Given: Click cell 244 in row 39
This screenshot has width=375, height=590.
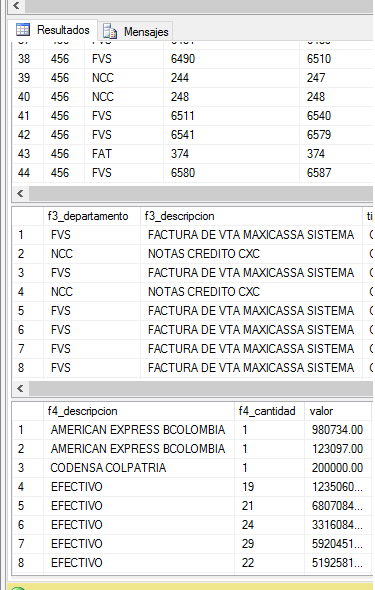Looking at the screenshot, I should tap(231, 78).
